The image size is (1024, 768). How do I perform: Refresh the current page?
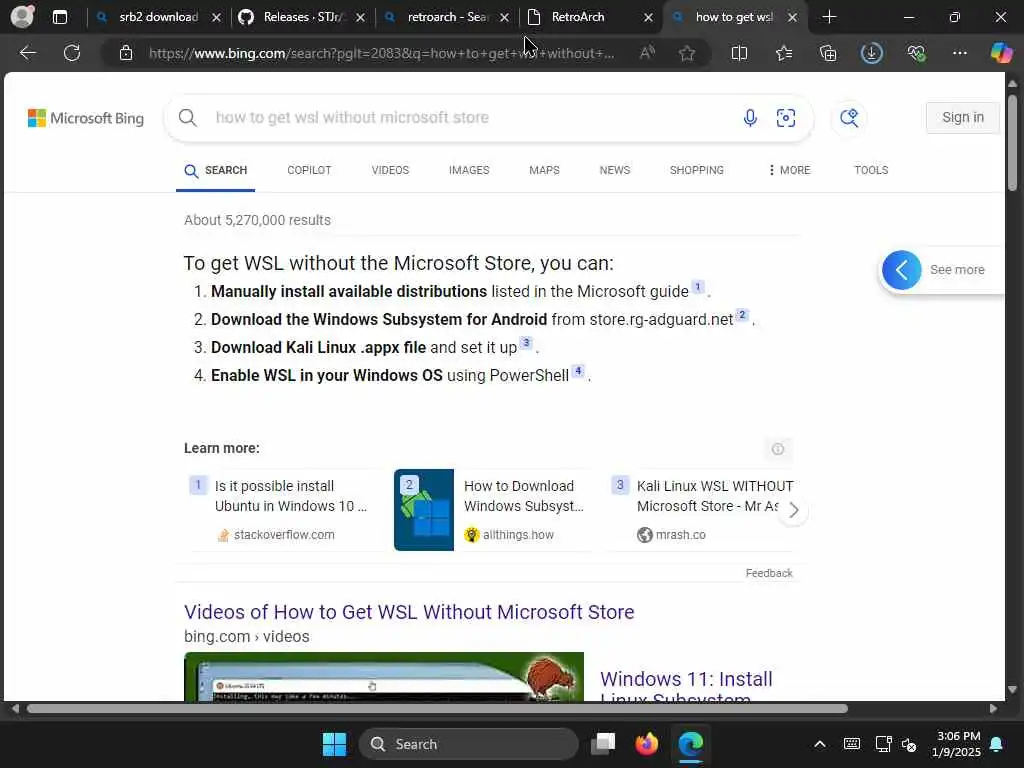point(72,53)
